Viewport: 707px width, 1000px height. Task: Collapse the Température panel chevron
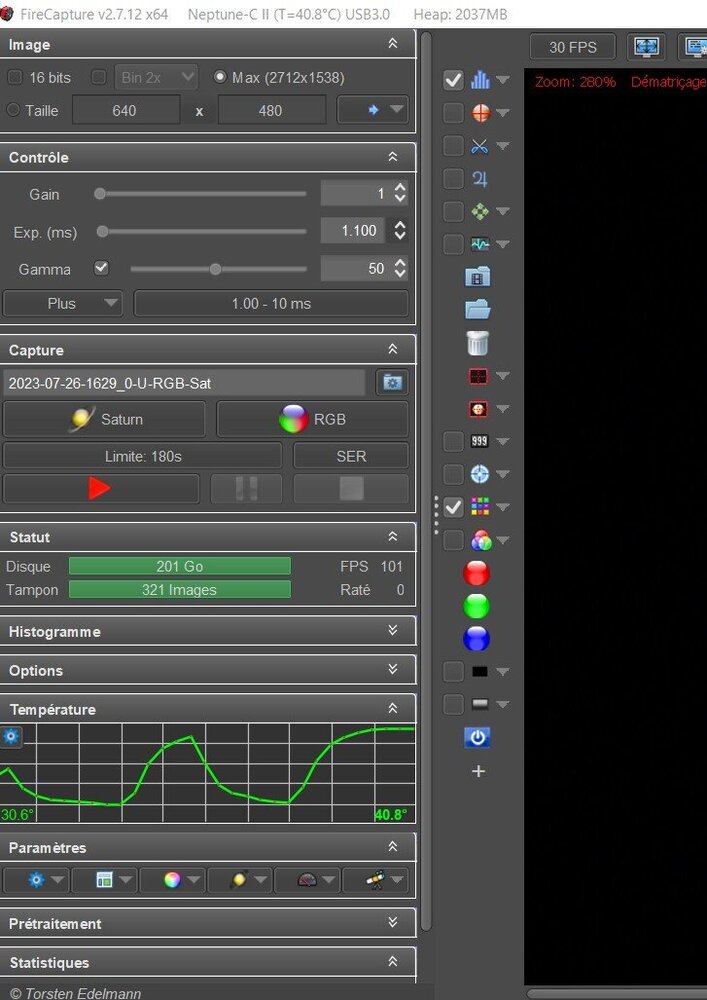tap(393, 708)
